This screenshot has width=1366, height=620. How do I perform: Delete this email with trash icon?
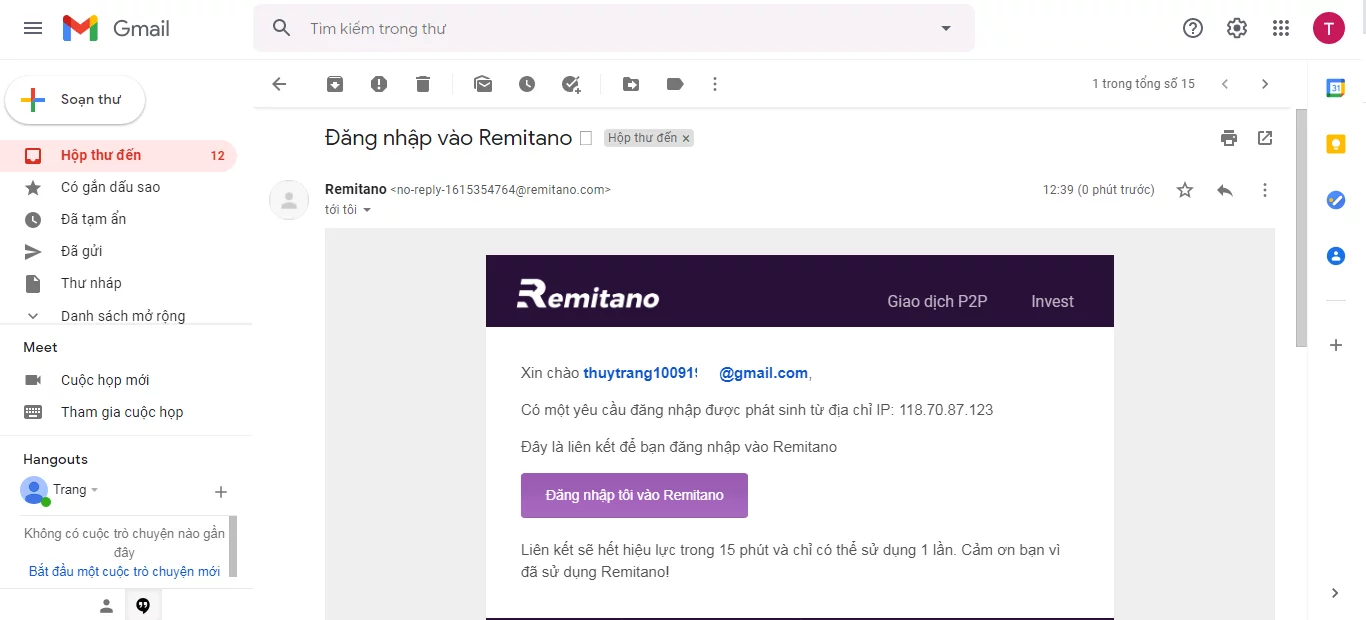pyautogui.click(x=423, y=84)
